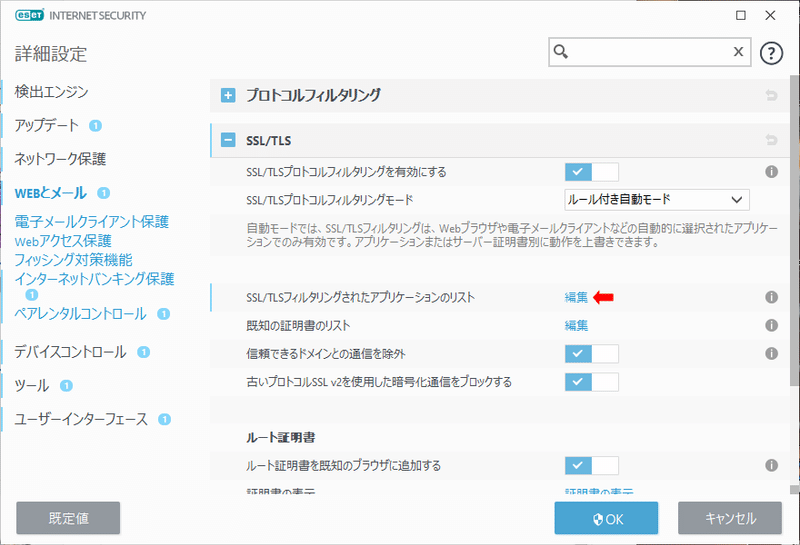Click ツール notification badge

[66, 386]
